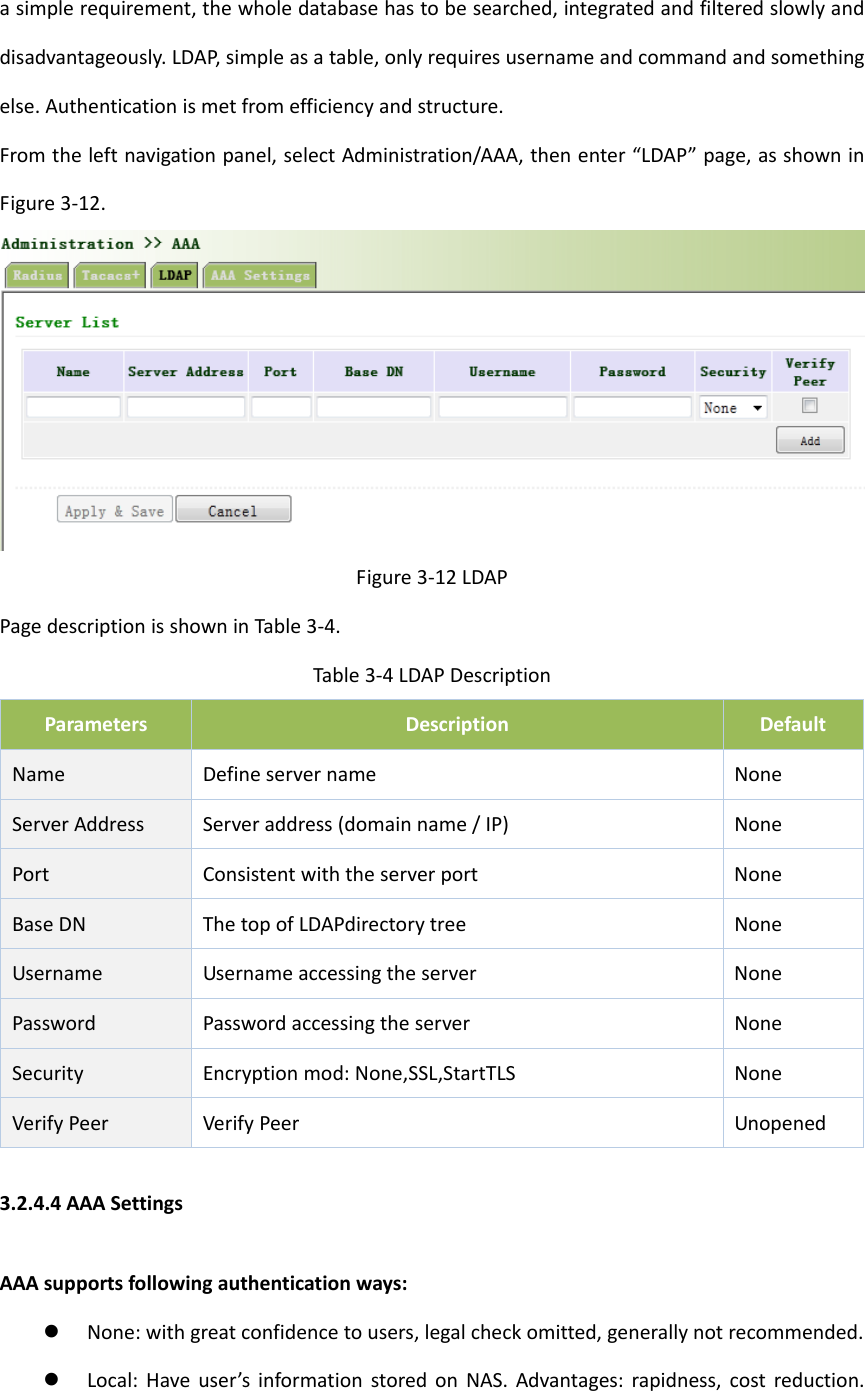Click the Server Address input field
This screenshot has width=865, height=1391.
[185, 406]
